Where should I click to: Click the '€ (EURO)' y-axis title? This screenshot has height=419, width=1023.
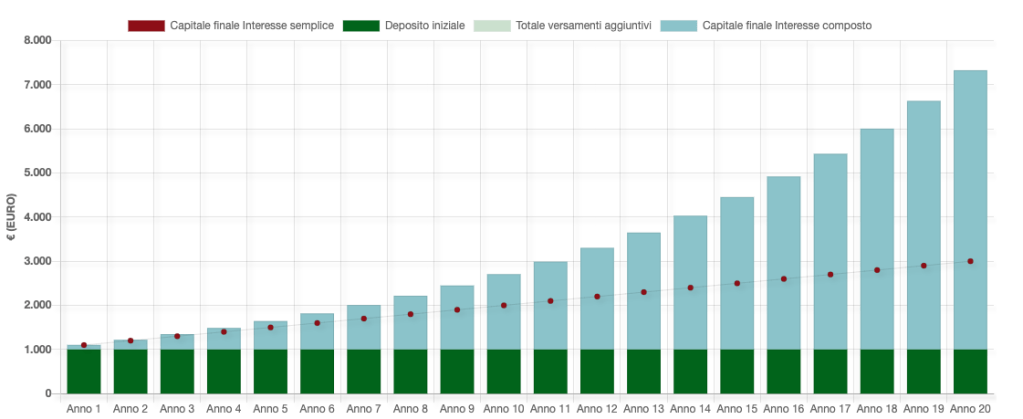click(12, 217)
